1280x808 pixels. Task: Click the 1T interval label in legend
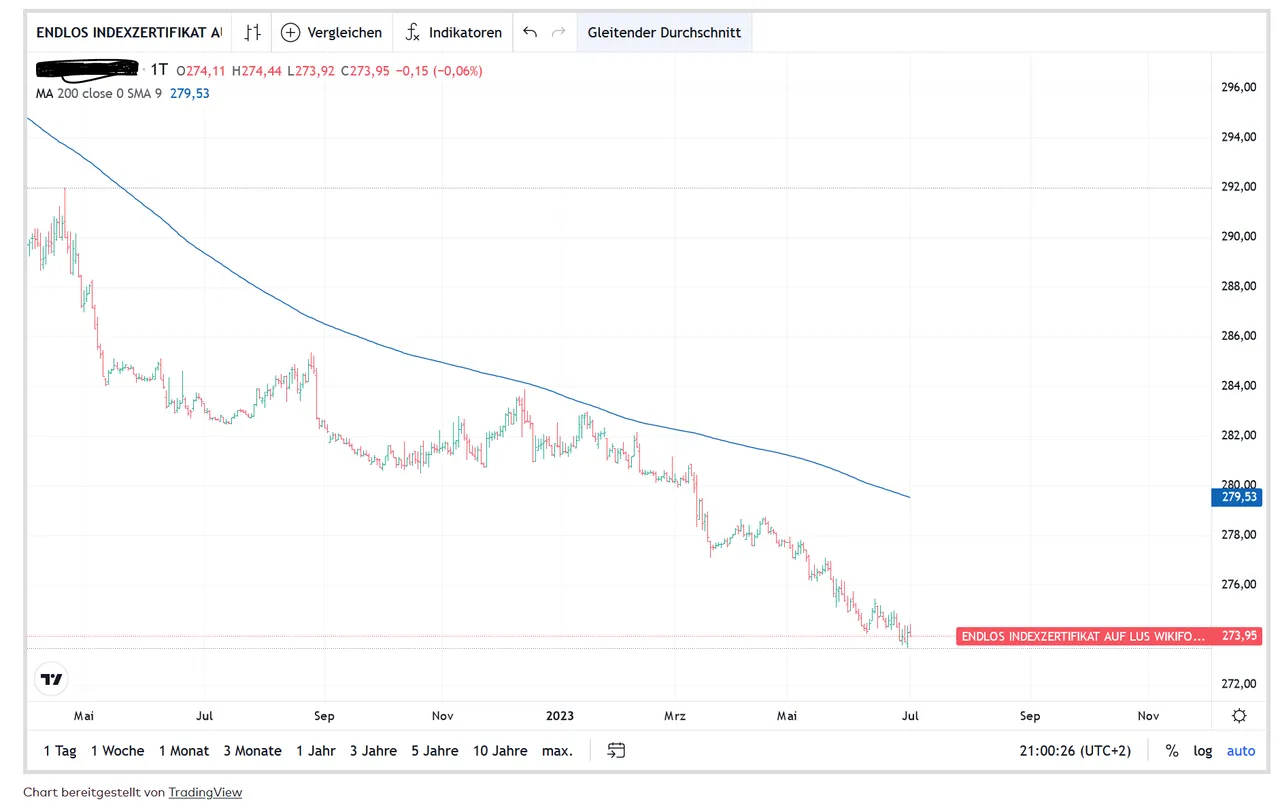click(159, 70)
